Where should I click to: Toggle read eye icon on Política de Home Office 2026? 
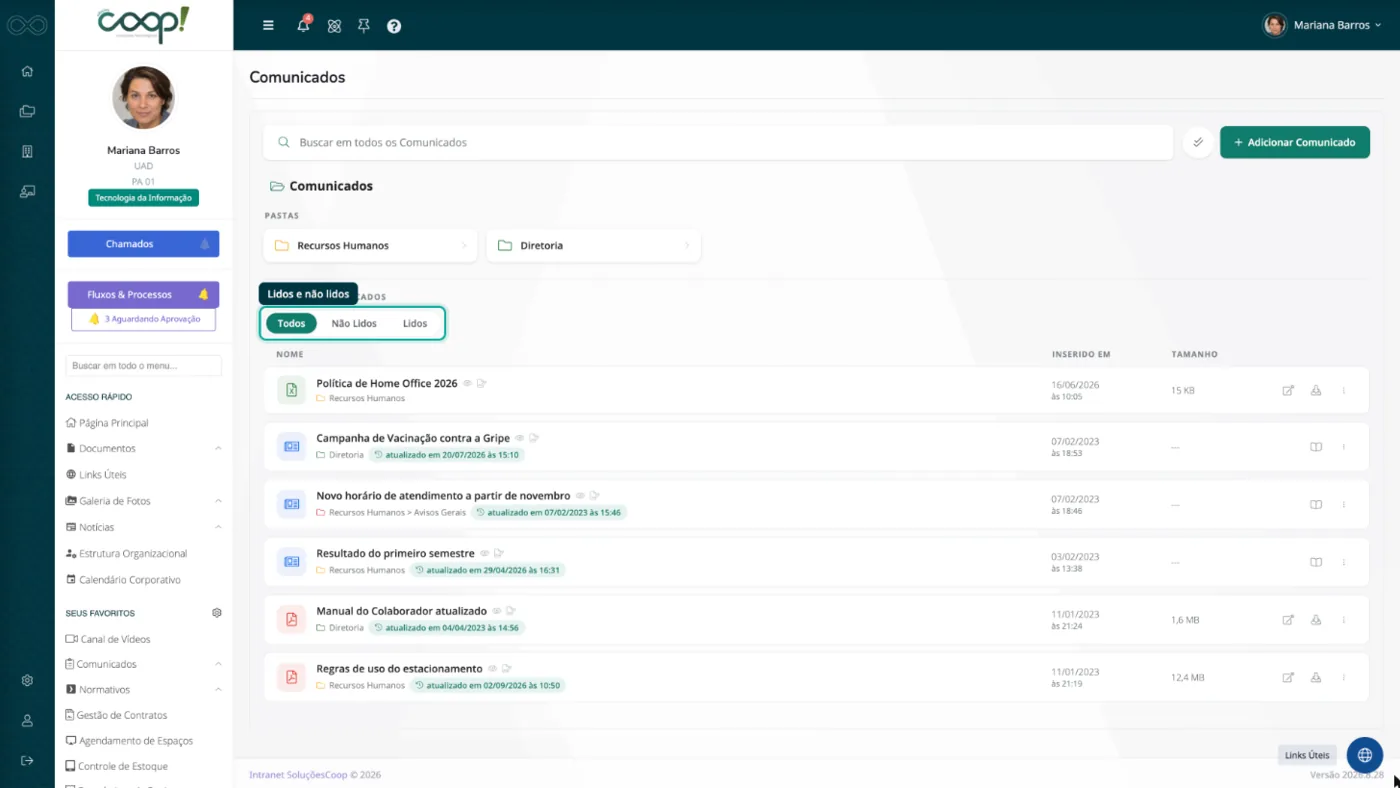point(467,383)
